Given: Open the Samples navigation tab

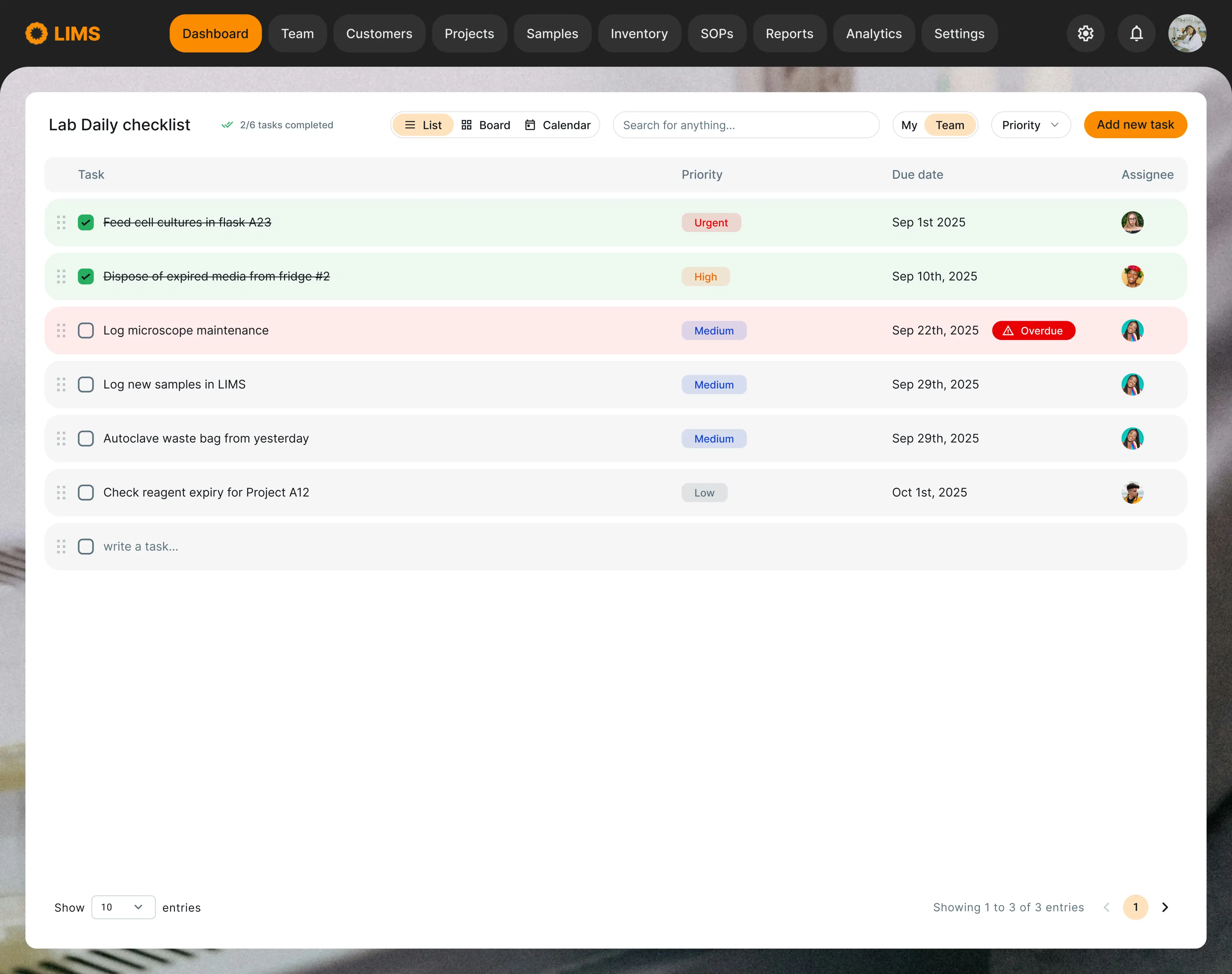Looking at the screenshot, I should (552, 34).
